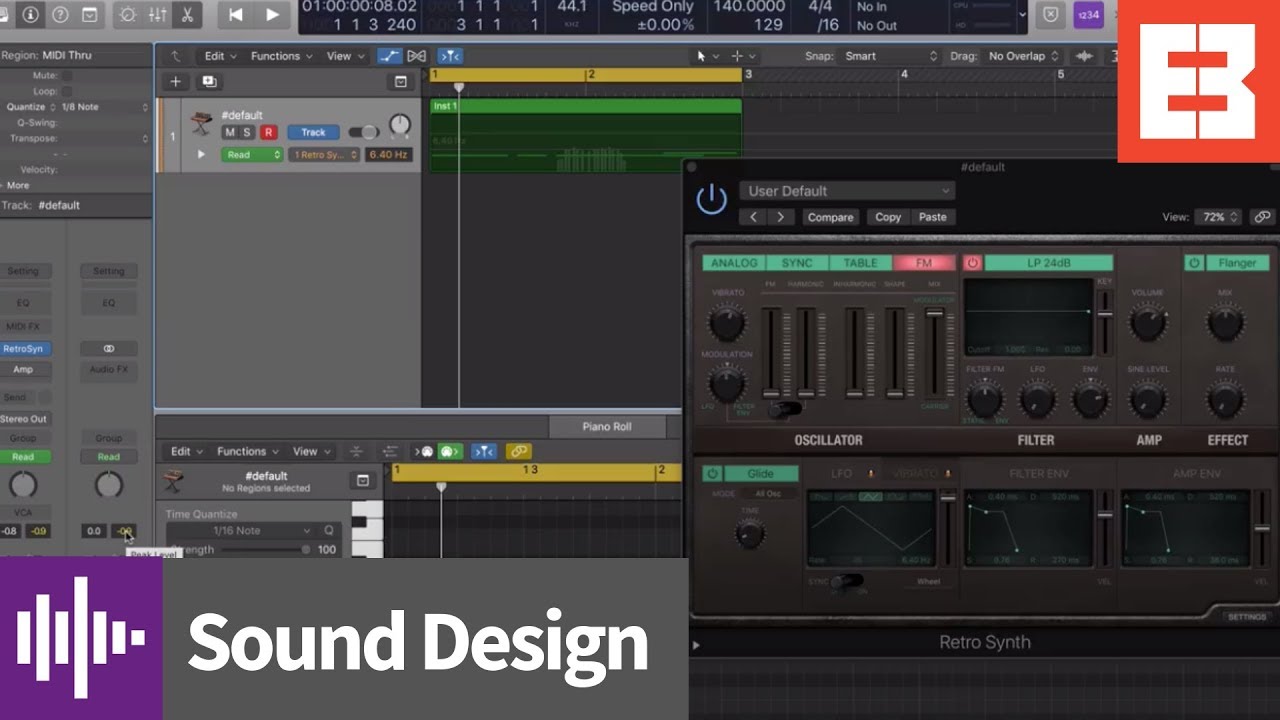Screen dimensions: 1280x720
Task: Click the blue Track automation button
Action: tap(313, 132)
